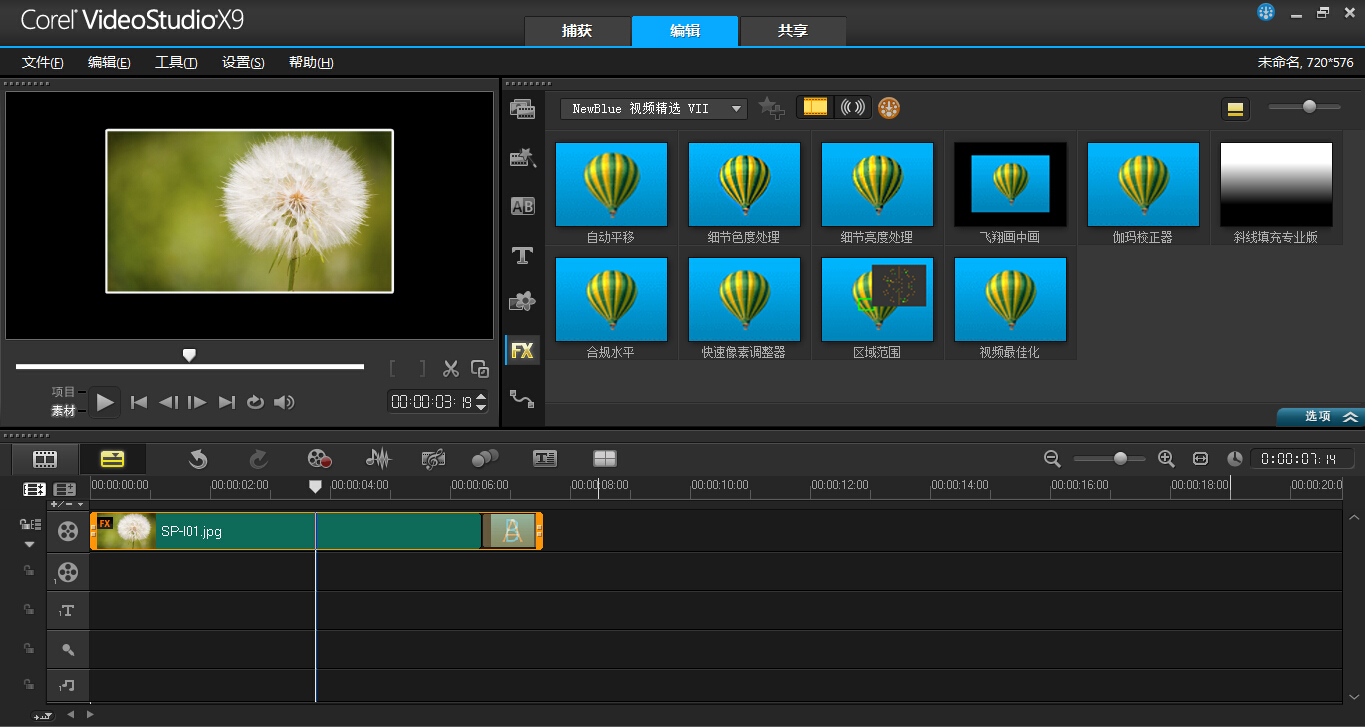The image size is (1365, 727).
Task: Open the 工具(T) menu
Action: pyautogui.click(x=176, y=62)
